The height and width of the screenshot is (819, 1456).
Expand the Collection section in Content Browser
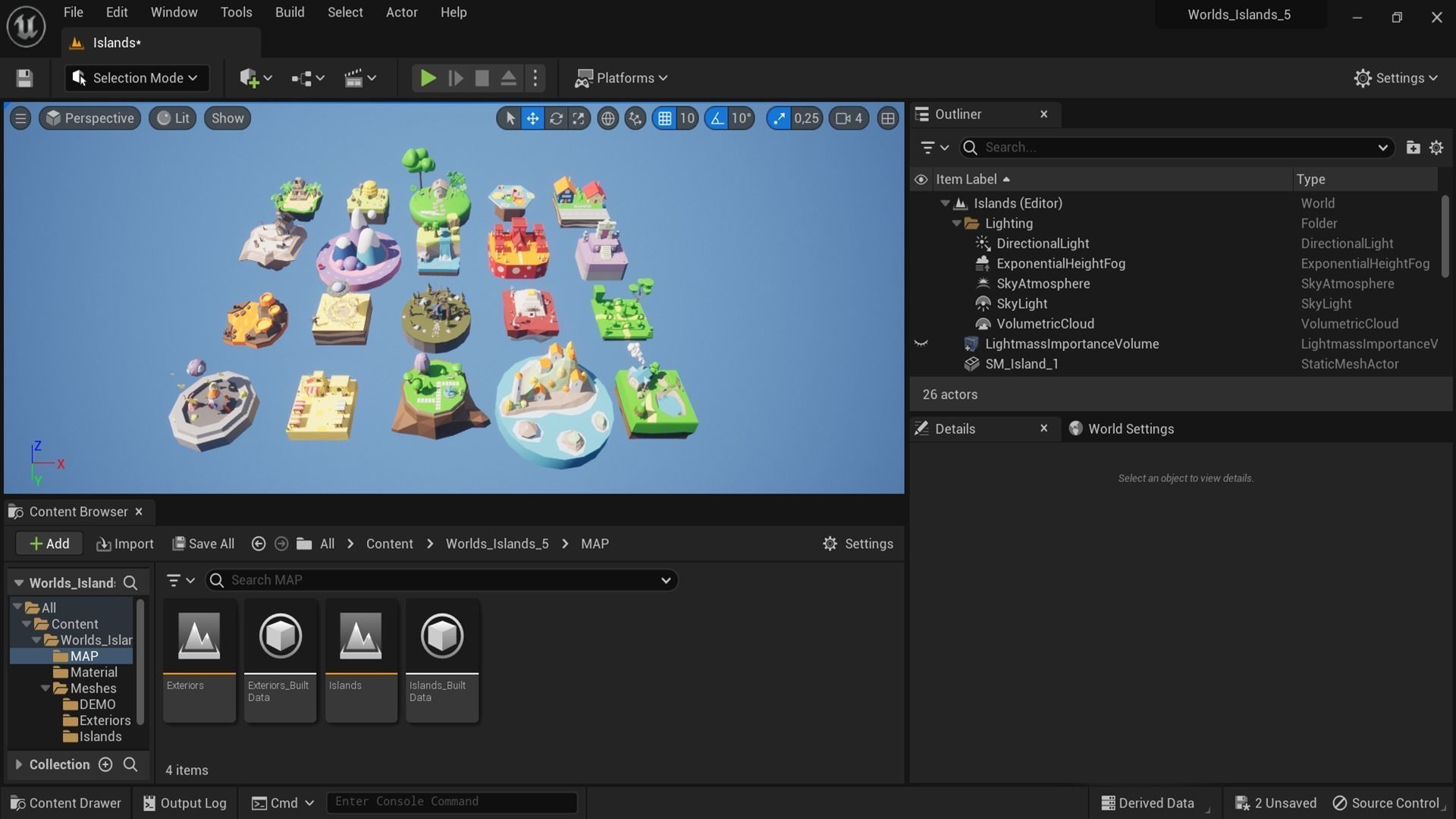pyautogui.click(x=19, y=764)
